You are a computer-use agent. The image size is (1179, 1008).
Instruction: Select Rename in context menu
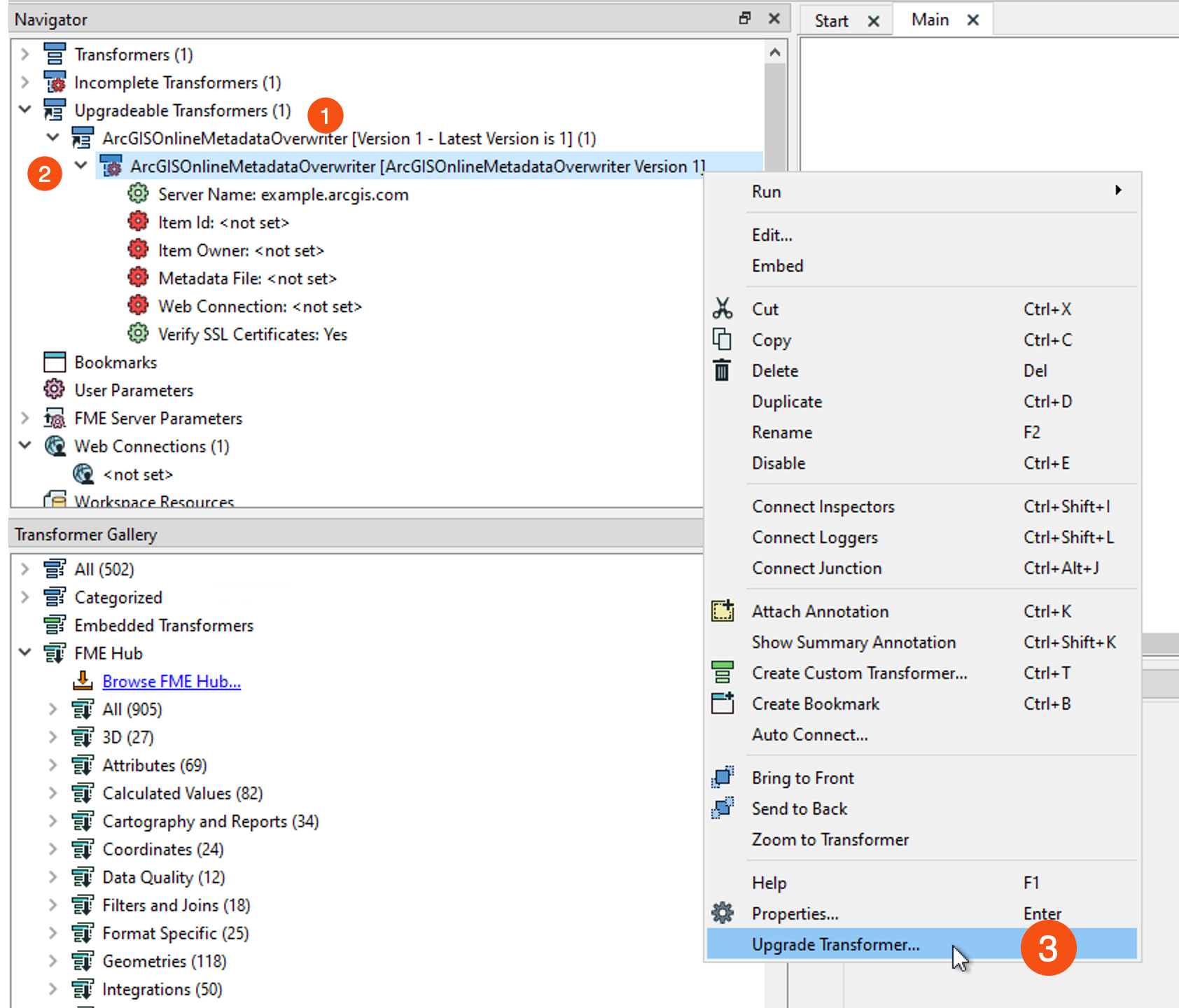[x=922, y=433]
